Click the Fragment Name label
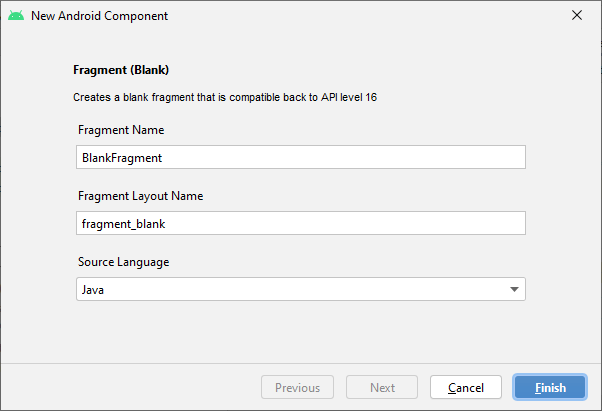602x411 pixels. tap(121, 130)
